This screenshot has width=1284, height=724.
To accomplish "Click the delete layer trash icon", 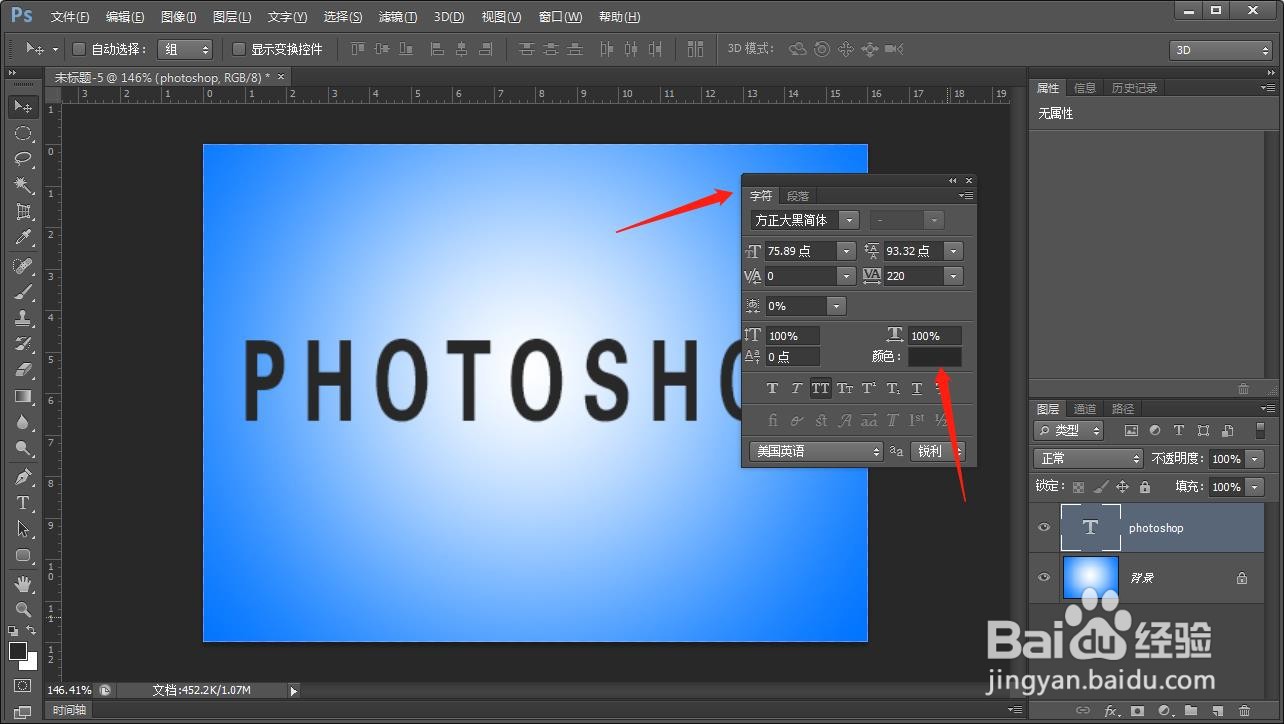I will click(x=1244, y=711).
